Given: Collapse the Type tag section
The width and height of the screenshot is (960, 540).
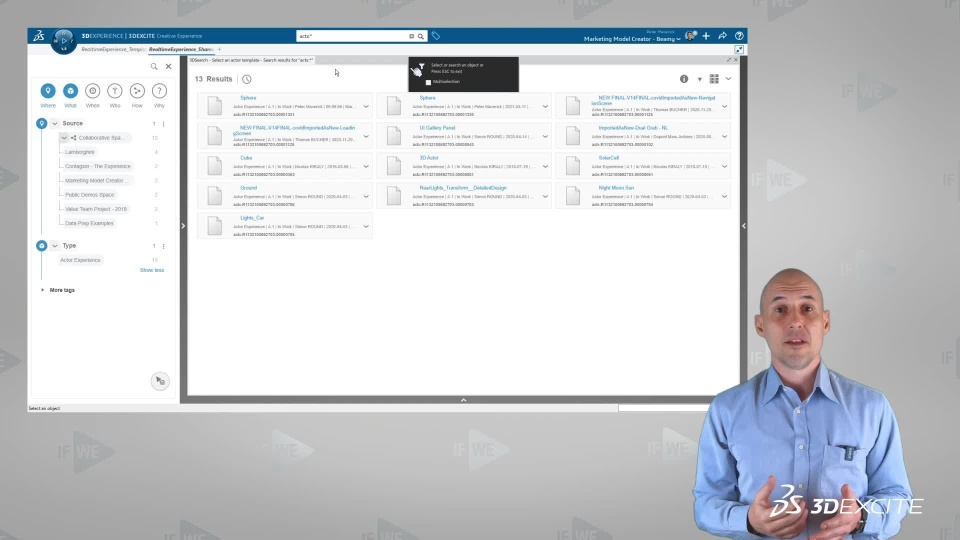Looking at the screenshot, I should [54, 246].
